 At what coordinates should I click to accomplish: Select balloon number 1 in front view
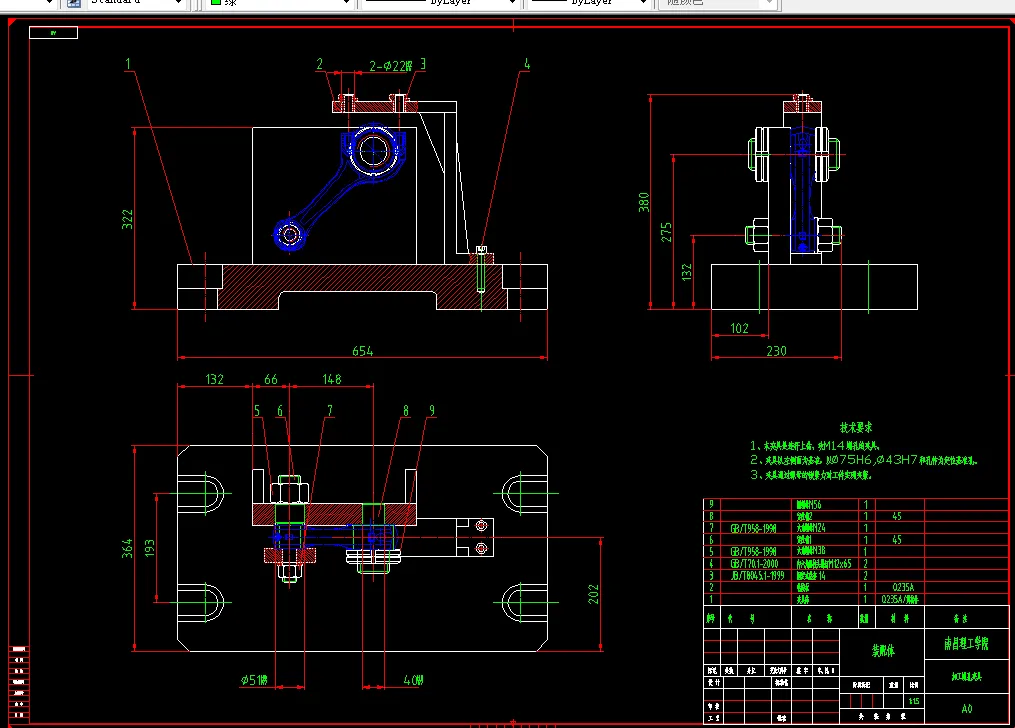click(x=128, y=63)
